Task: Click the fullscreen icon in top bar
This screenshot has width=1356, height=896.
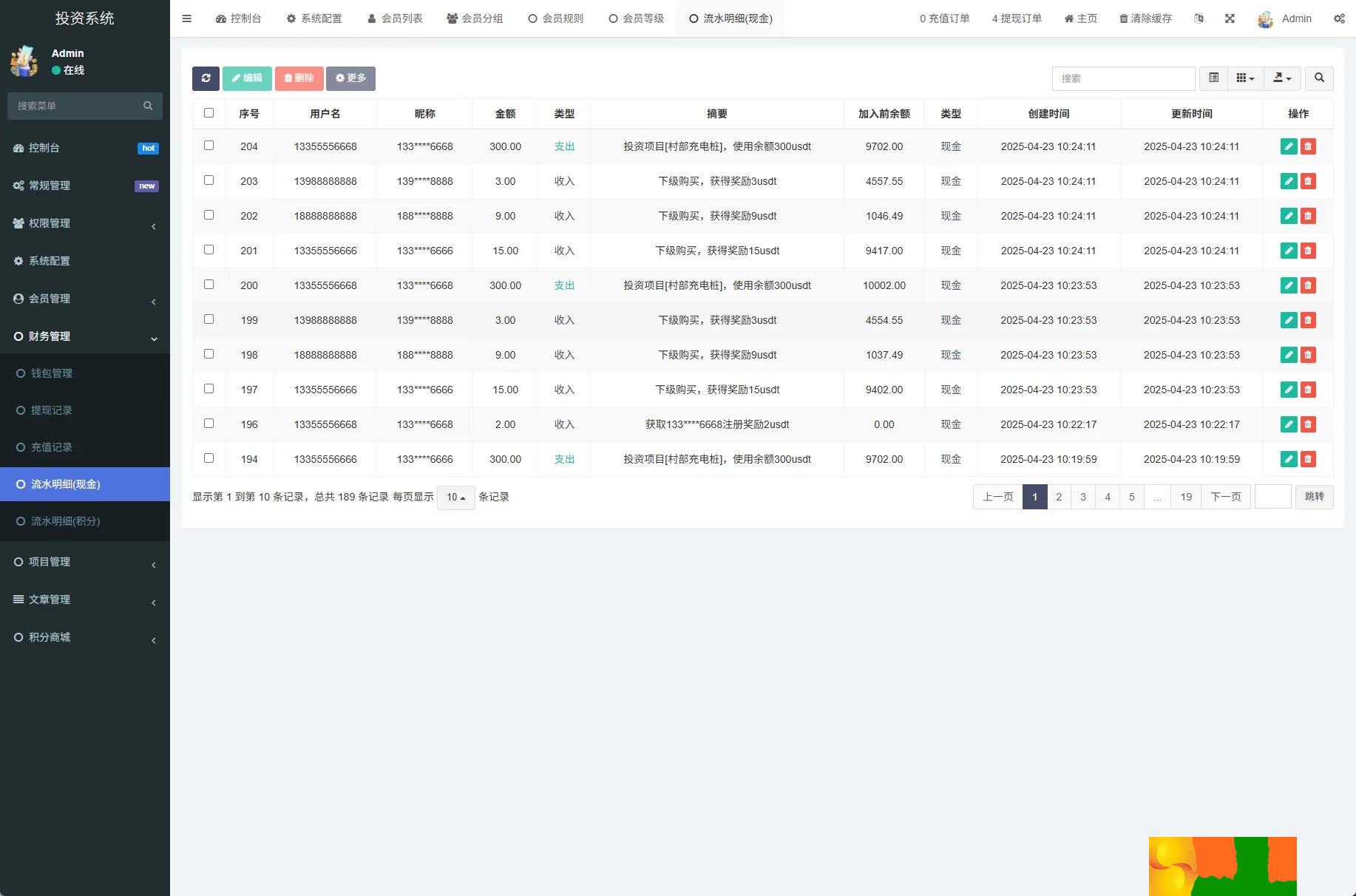Action: coord(1230,18)
